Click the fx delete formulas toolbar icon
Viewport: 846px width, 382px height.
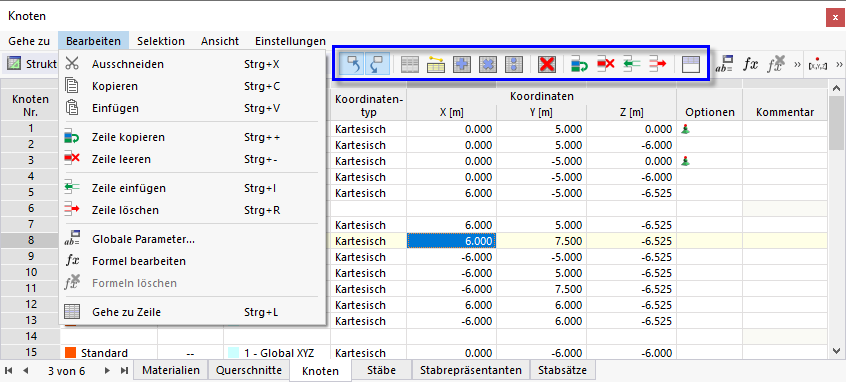pos(777,65)
